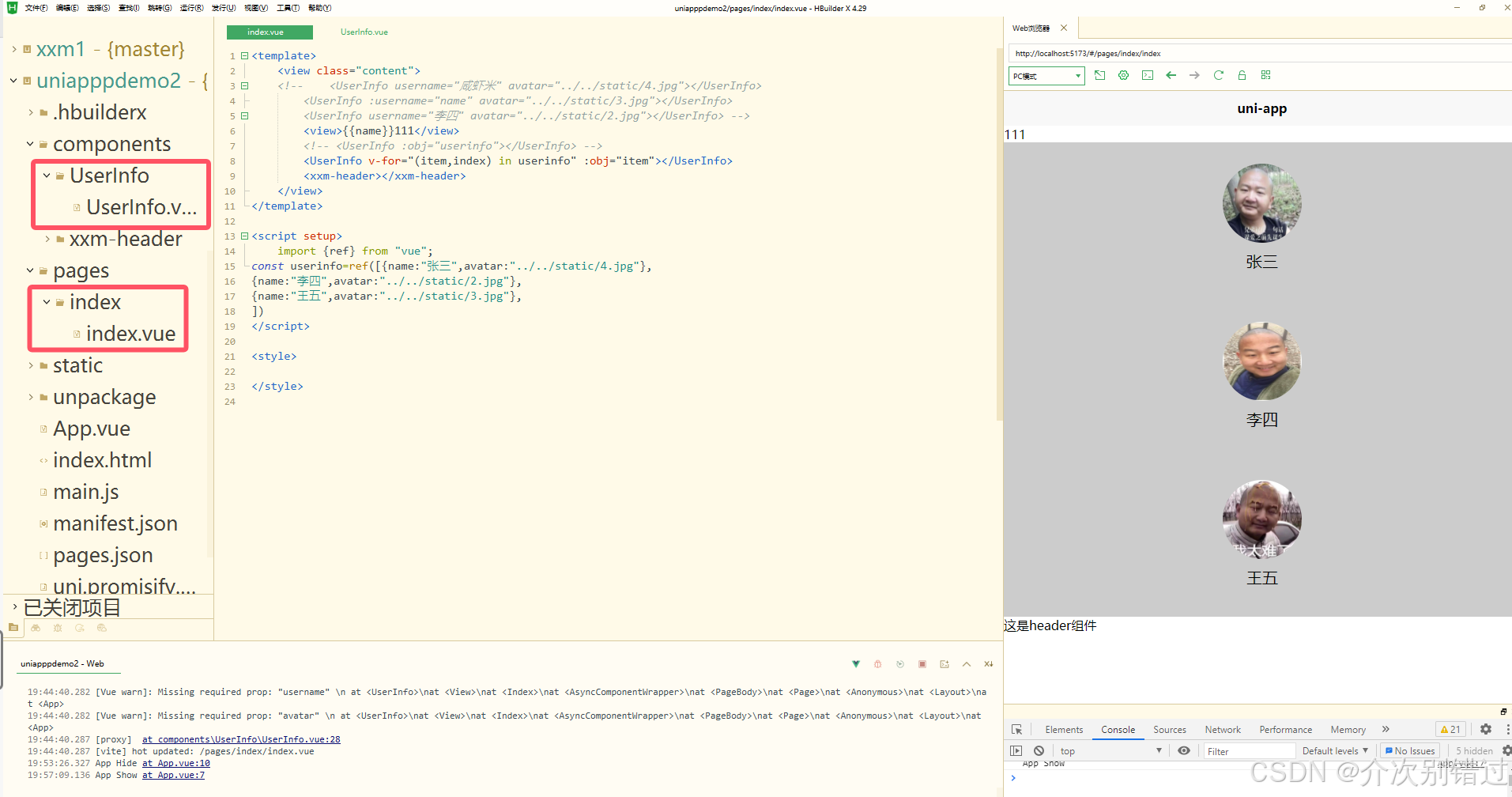Screen dimensions: 1512x797
Task: Open the browser devtools console icon
Action: [1148, 75]
